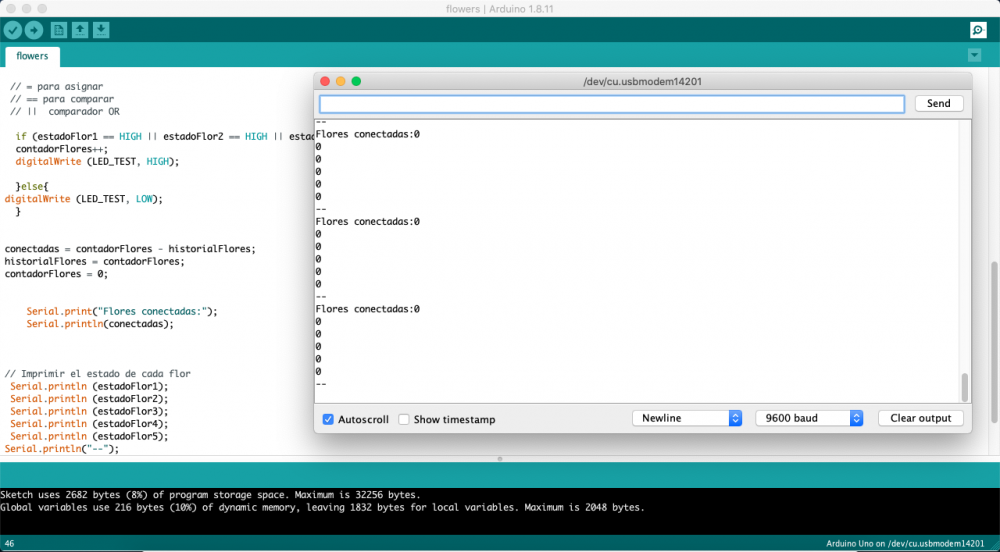Minimize the serial monitor window
The height and width of the screenshot is (552, 1000).
pos(341,81)
